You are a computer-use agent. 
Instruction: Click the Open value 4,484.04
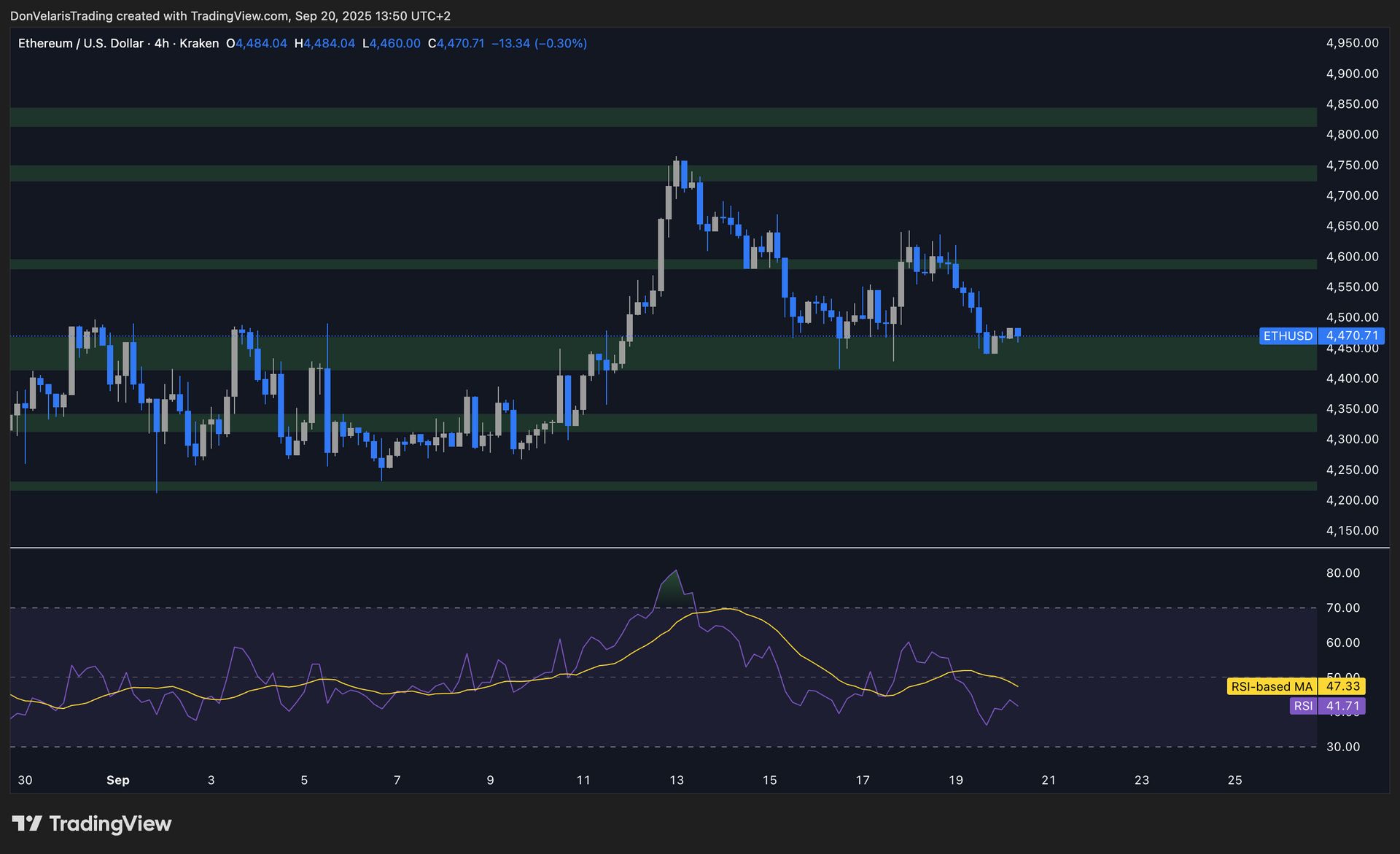coord(261,44)
